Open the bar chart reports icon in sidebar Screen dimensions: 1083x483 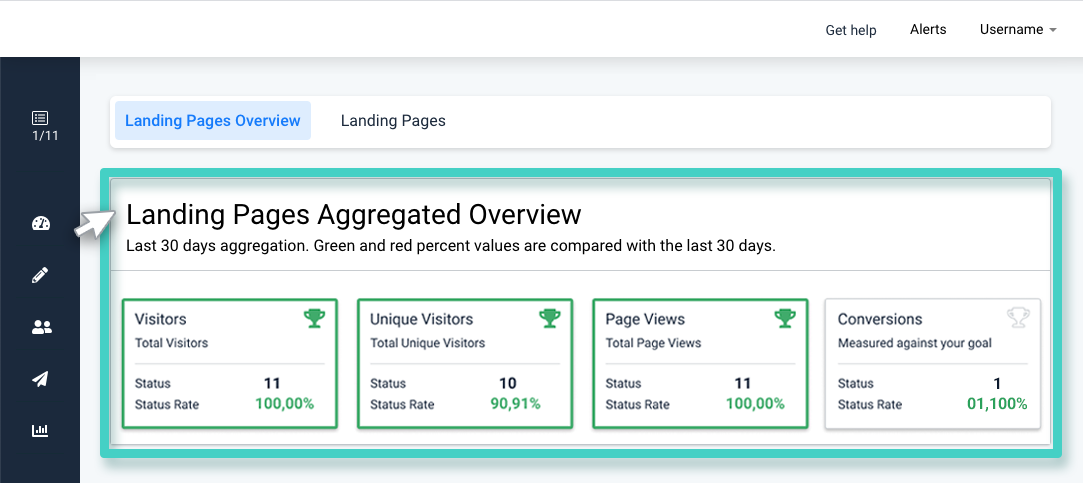[x=41, y=430]
